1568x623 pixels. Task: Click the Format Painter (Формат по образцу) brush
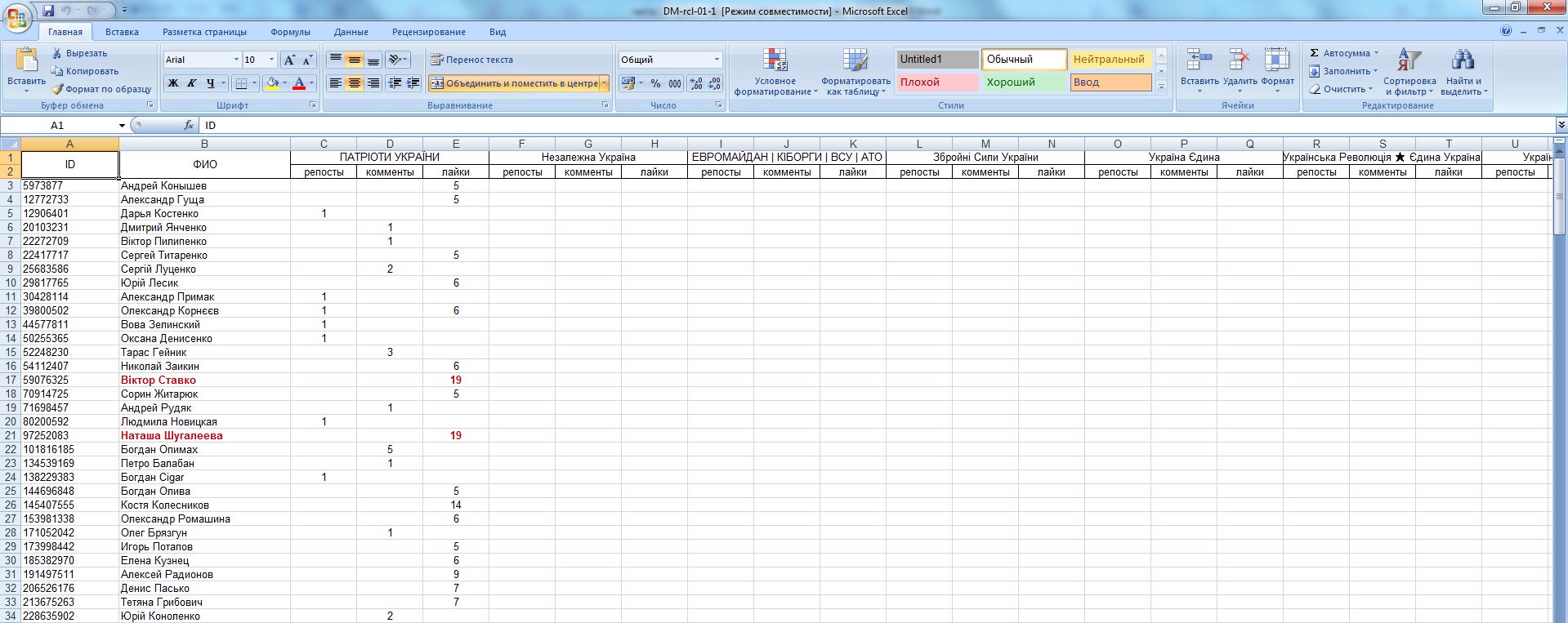click(57, 89)
